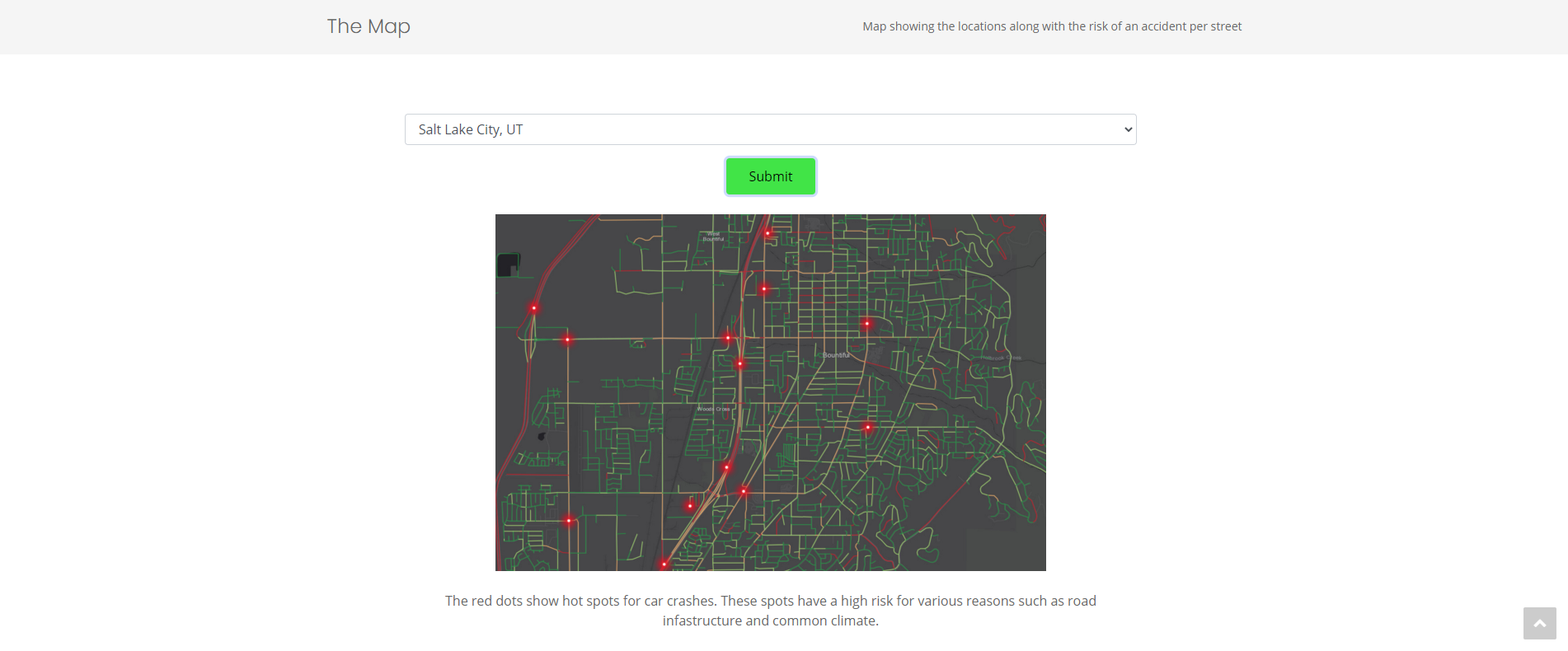Click the red dots explanation paragraph
Screen dimensions: 1568x651
770,611
